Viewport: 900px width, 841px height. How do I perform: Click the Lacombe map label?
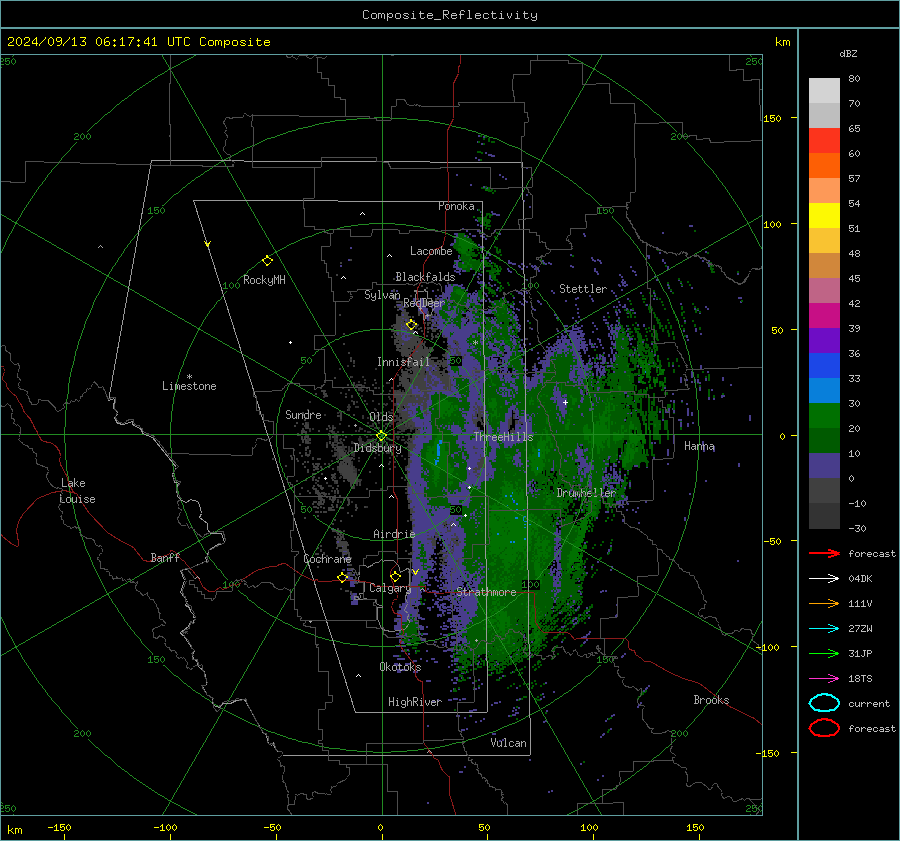coord(431,251)
